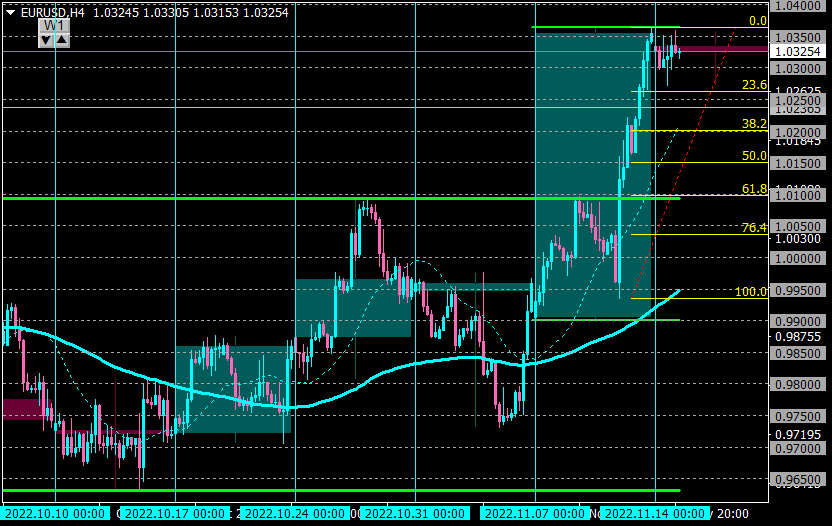Click the down arrow below W1

click(46, 40)
